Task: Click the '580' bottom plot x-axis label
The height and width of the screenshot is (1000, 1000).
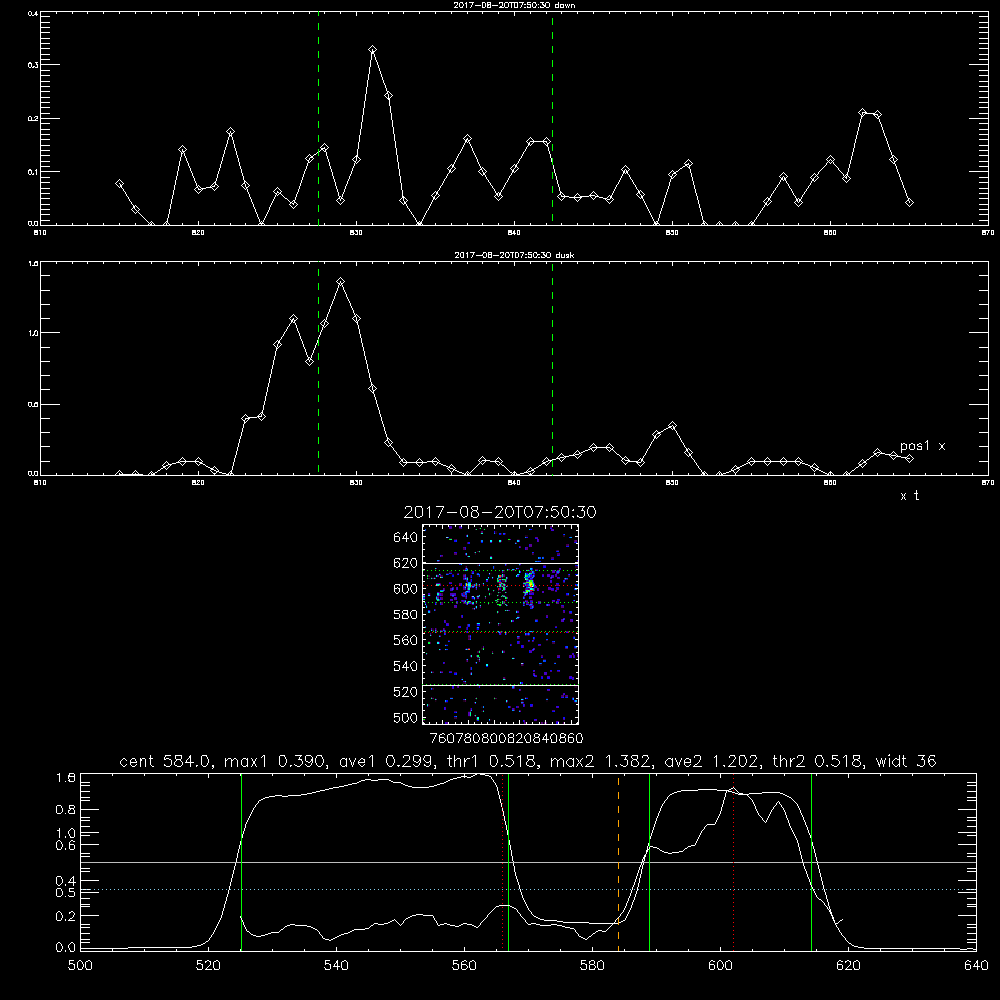Action: pyautogui.click(x=592, y=965)
